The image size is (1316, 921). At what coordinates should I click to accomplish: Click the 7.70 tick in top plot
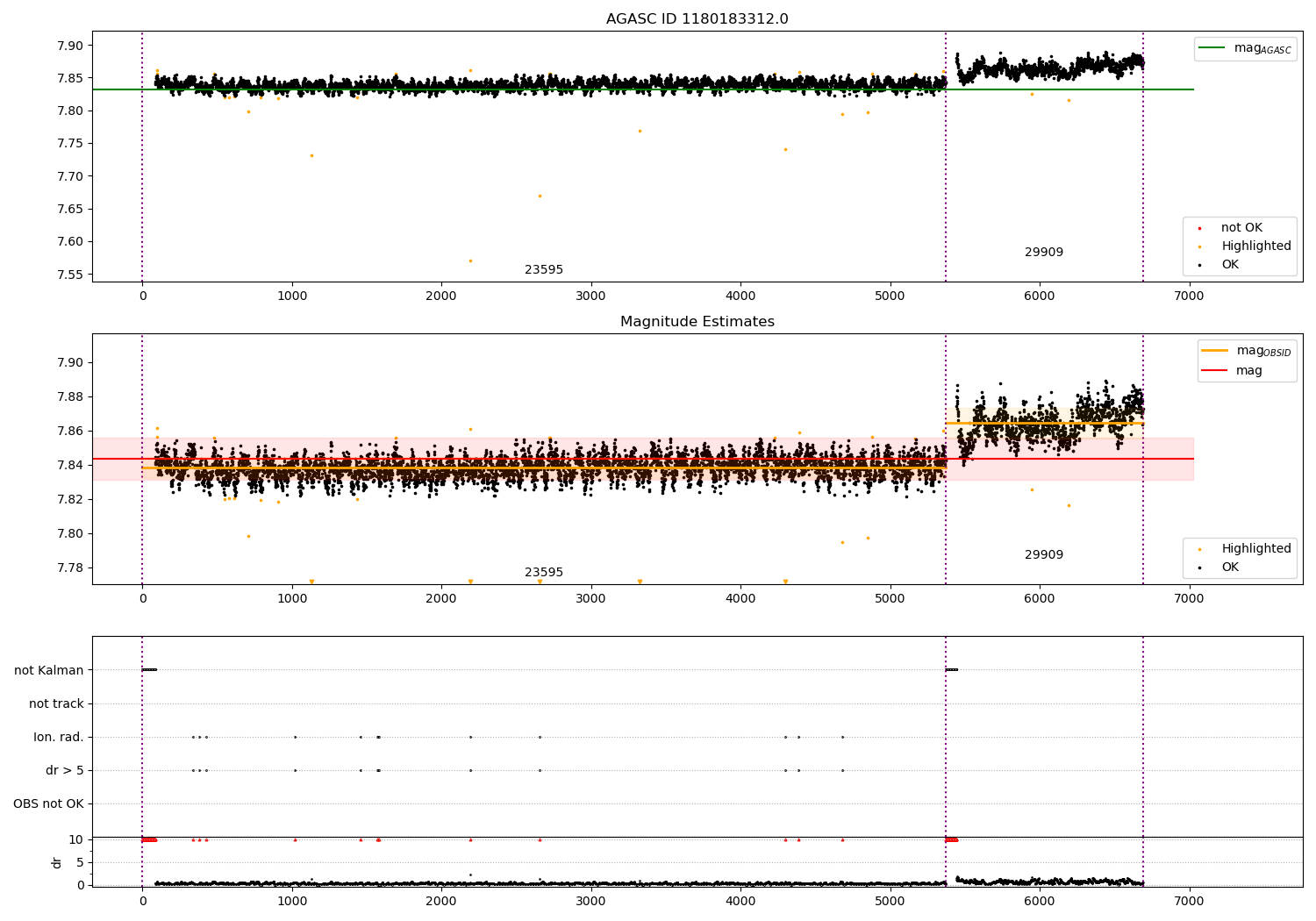[x=69, y=176]
